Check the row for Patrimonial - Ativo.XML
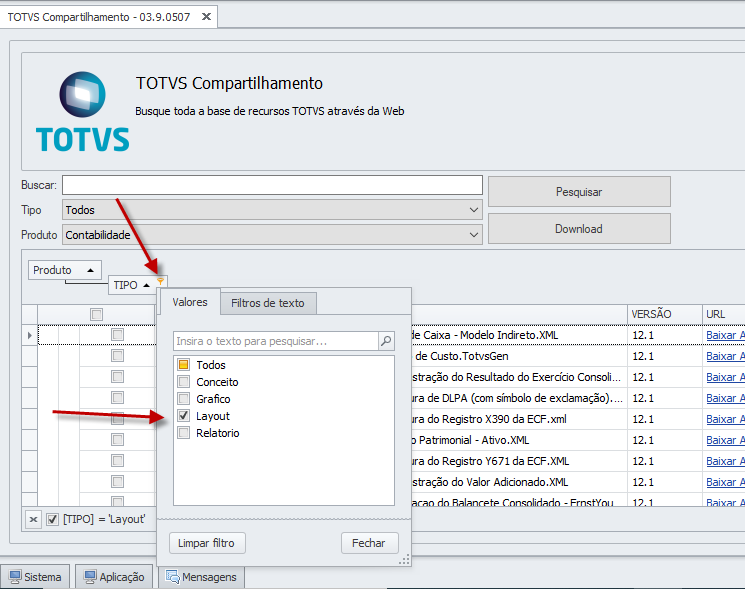745x589 pixels. click(117, 440)
